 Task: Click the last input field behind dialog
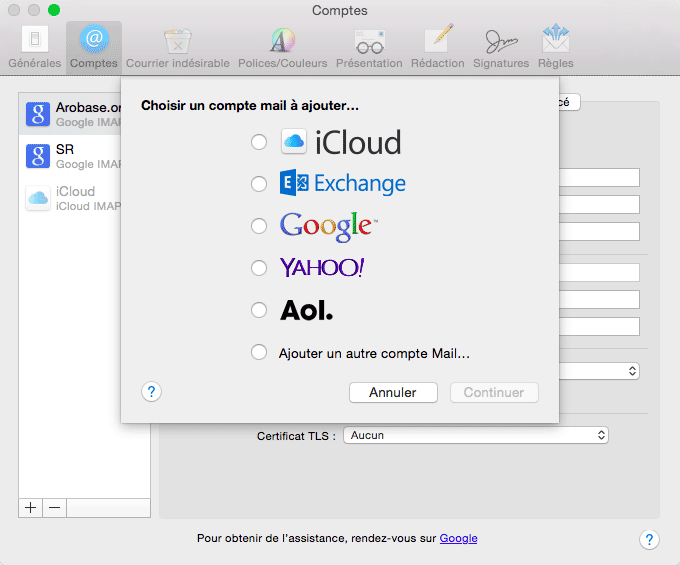(599, 326)
